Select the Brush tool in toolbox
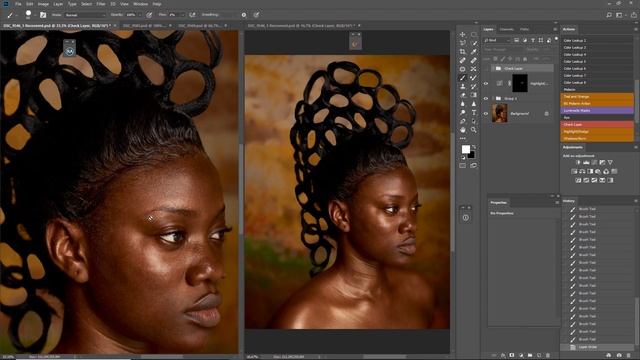This screenshot has height=360, width=640. click(x=462, y=78)
